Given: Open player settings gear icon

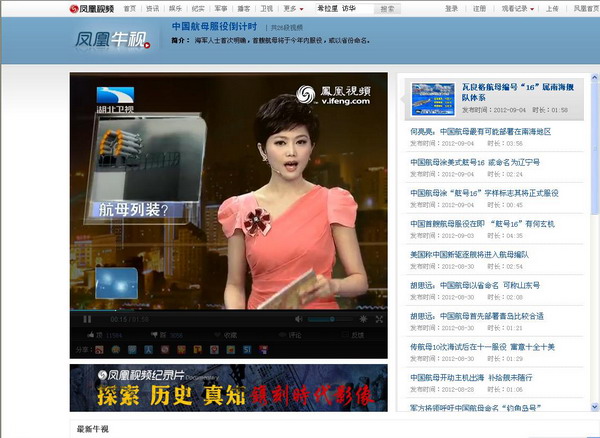Looking at the screenshot, I should [362, 319].
